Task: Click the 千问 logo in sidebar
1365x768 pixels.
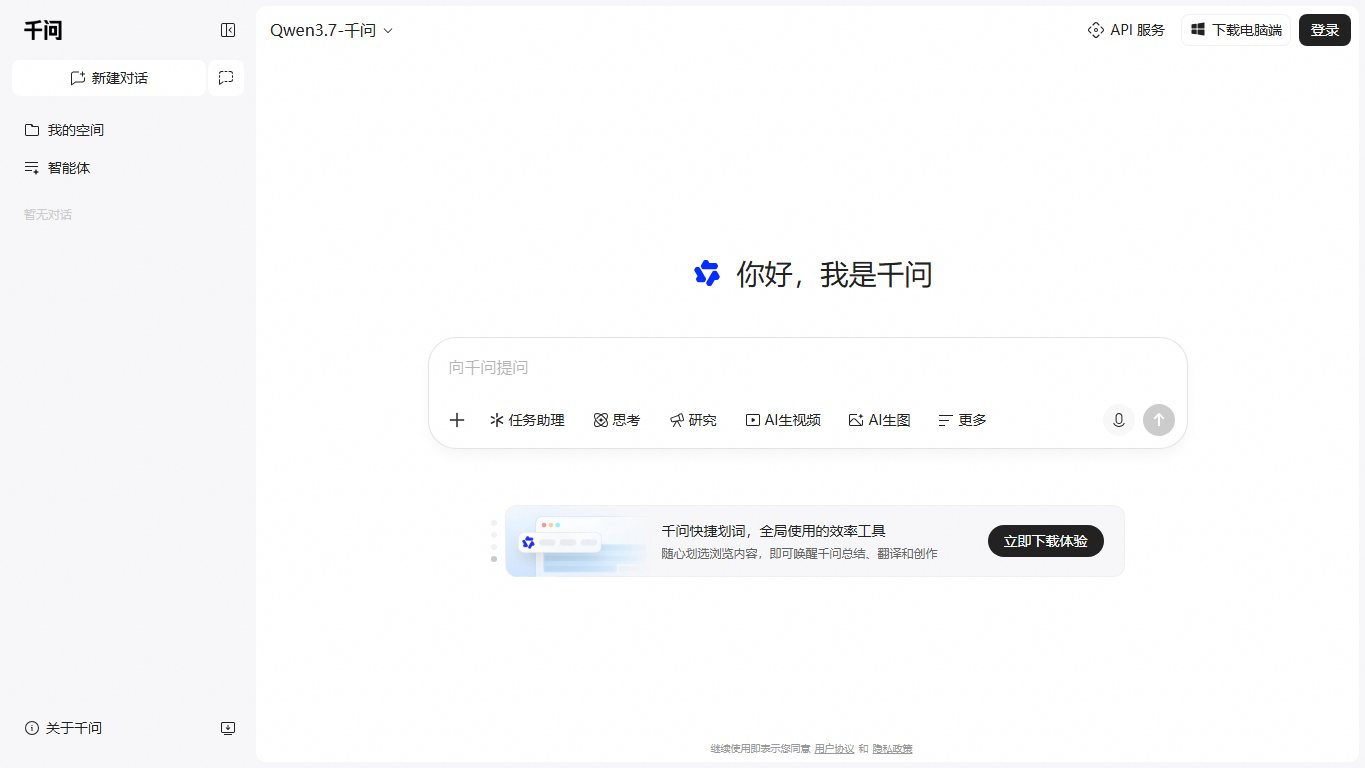Action: click(43, 30)
